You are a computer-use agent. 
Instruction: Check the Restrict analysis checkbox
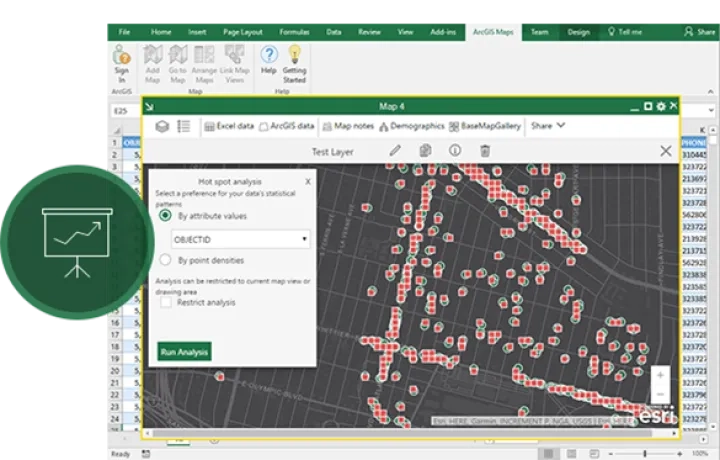pos(166,302)
